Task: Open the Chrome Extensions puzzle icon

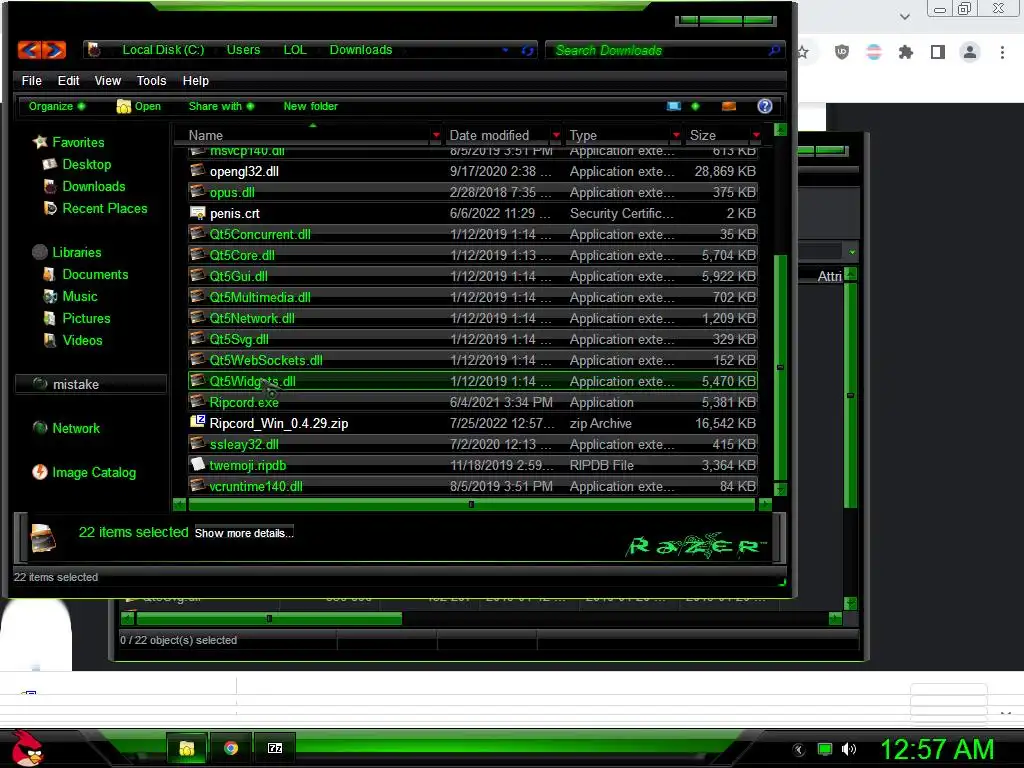Action: tap(905, 52)
